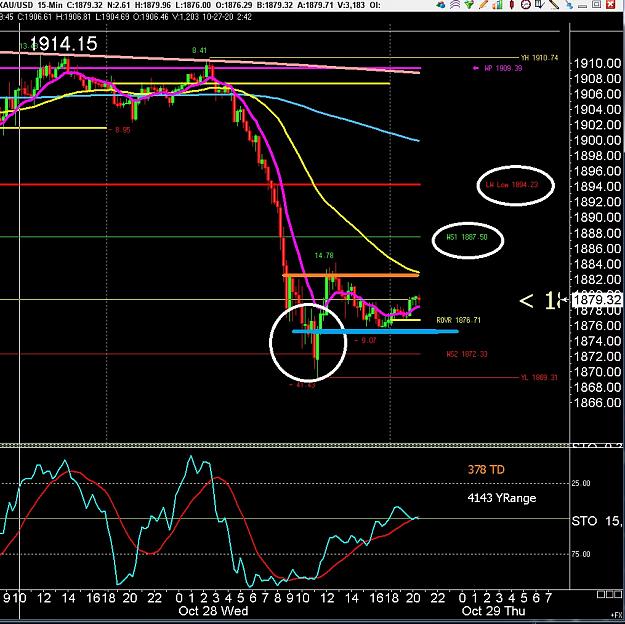
Task: Click the time axis label Oct 28 Wed
Action: (213, 611)
